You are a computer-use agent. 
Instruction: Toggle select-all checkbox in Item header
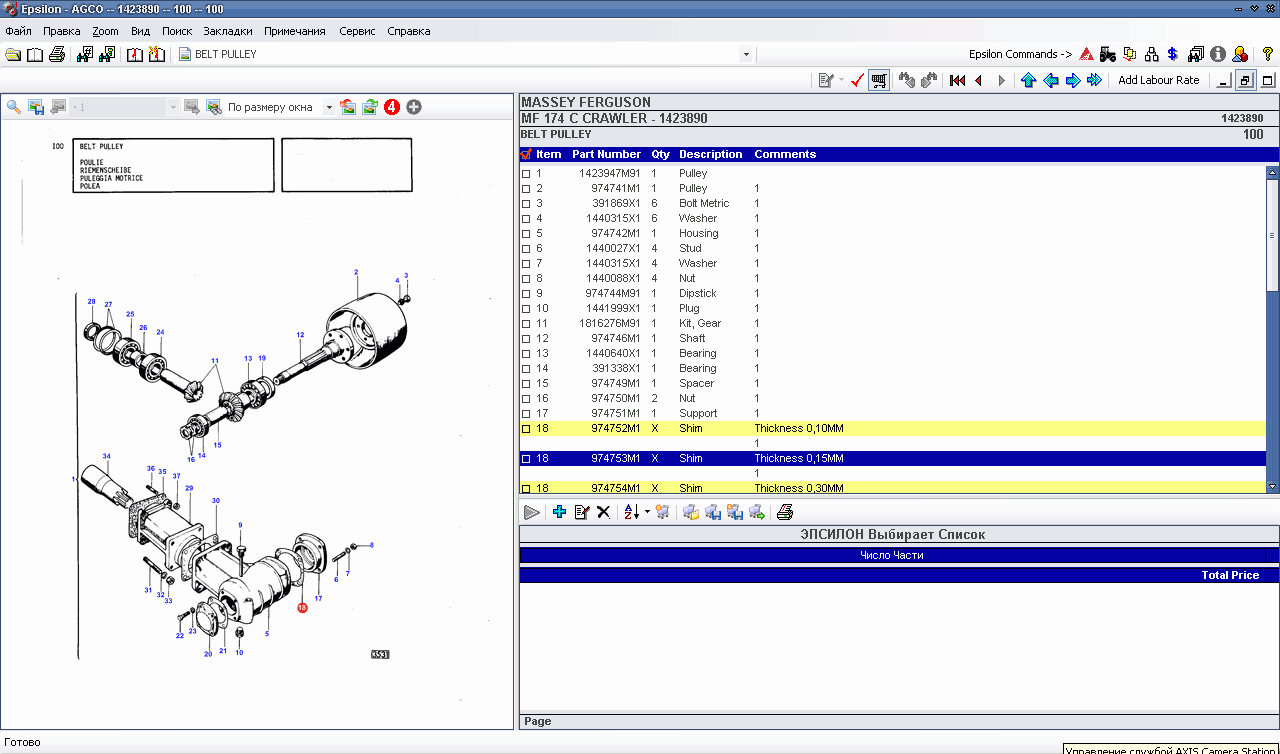point(527,154)
